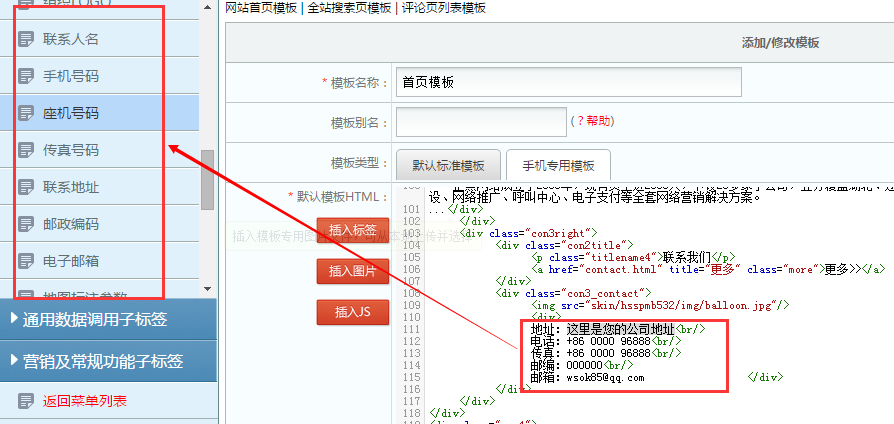This screenshot has width=894, height=424.
Task: Select the 座机号码 tag icon
Action: coord(26,114)
